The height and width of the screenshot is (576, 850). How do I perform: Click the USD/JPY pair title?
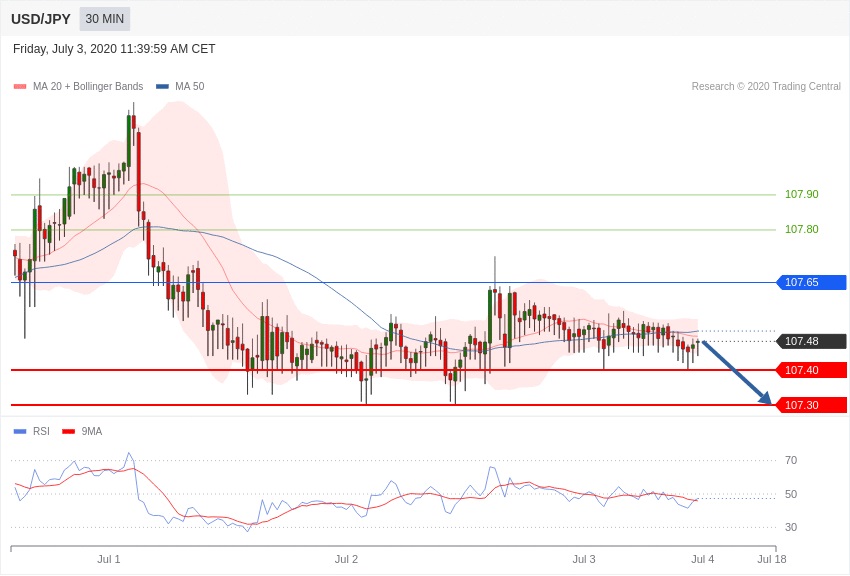[x=41, y=19]
